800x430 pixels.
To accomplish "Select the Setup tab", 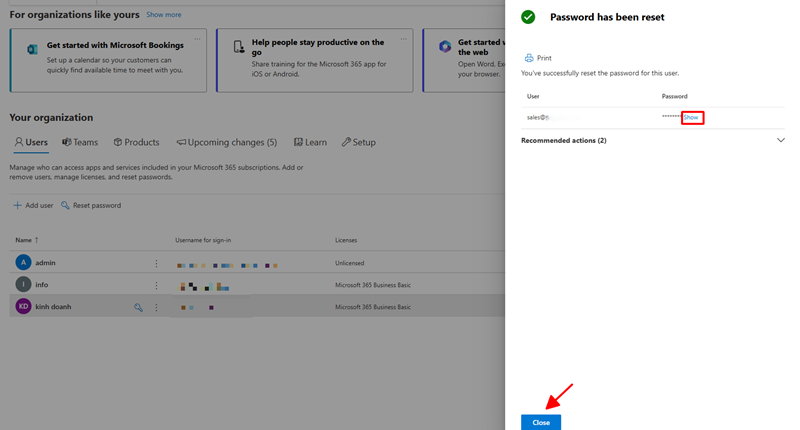I will click(358, 142).
